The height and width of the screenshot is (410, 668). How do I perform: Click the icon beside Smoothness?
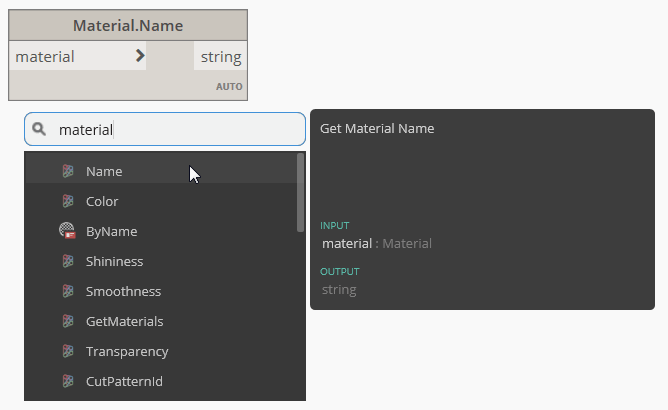[x=68, y=291]
